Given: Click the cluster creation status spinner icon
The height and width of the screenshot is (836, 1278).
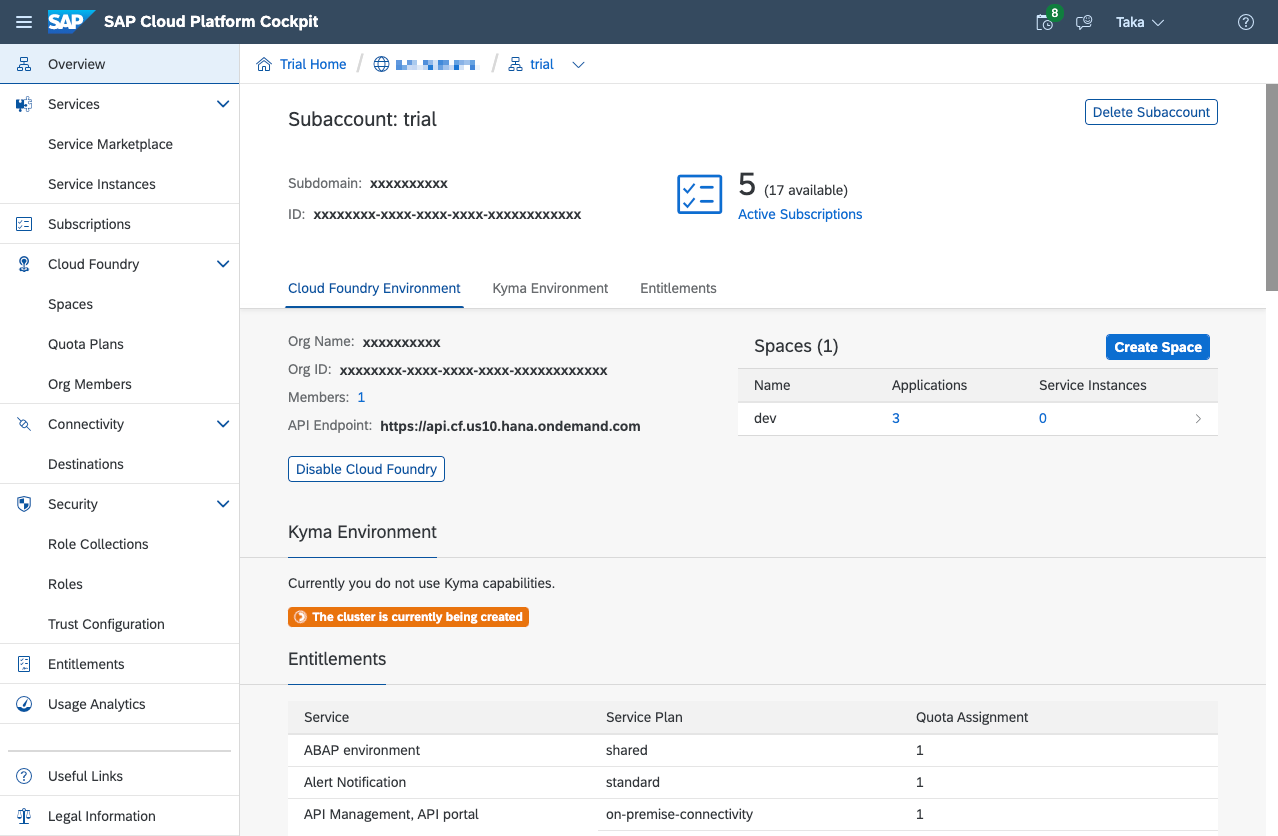Looking at the screenshot, I should [300, 617].
